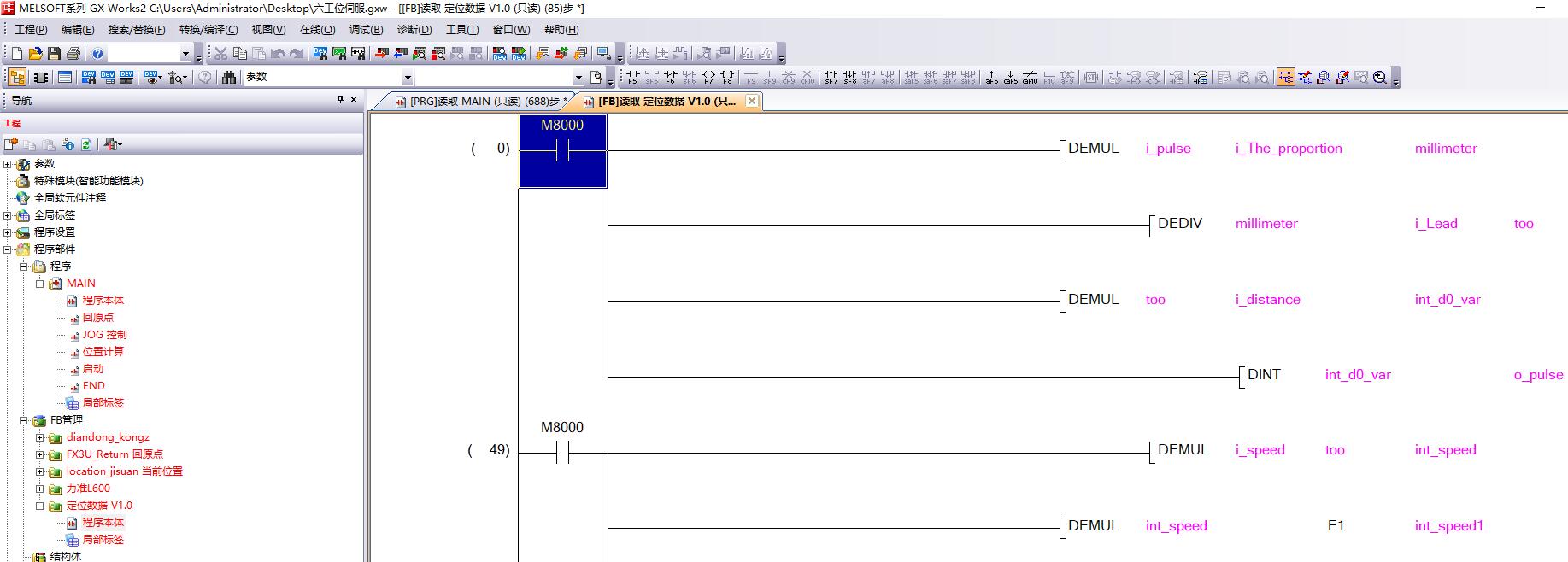The image size is (1568, 562).
Task: Toggle highlighted ladder display mode icon
Action: point(1285,78)
